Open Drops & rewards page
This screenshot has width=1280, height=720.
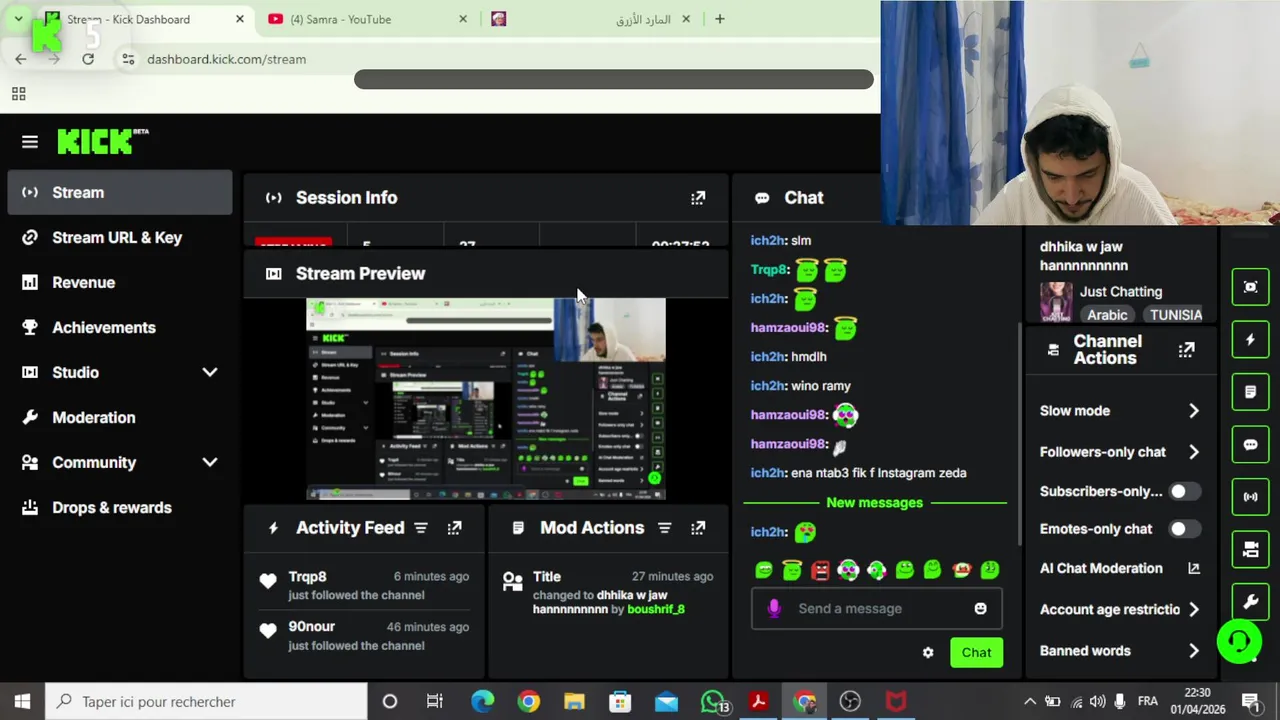pos(120,507)
